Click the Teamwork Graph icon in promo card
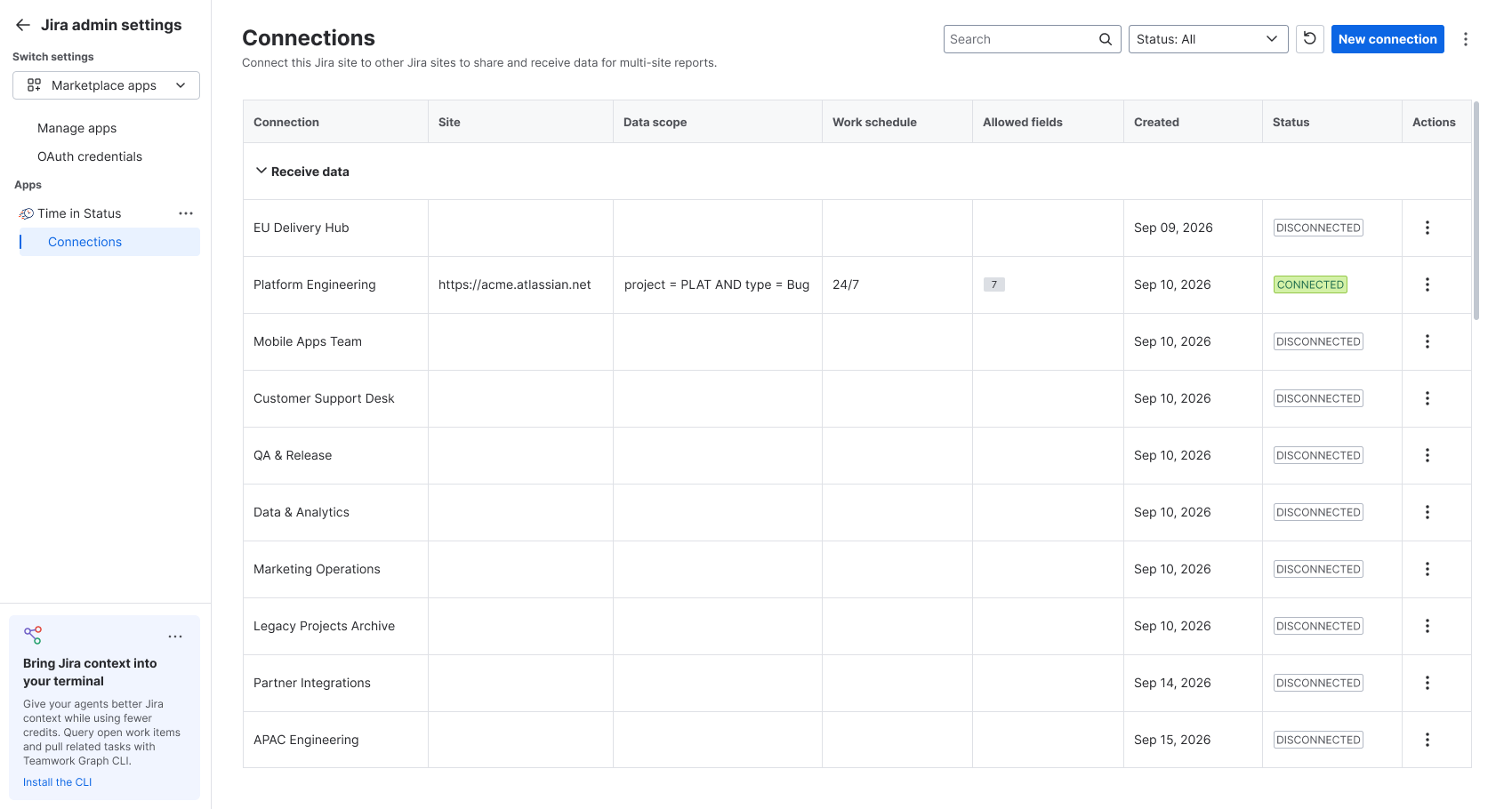Image resolution: width=1512 pixels, height=809 pixels. tap(33, 635)
